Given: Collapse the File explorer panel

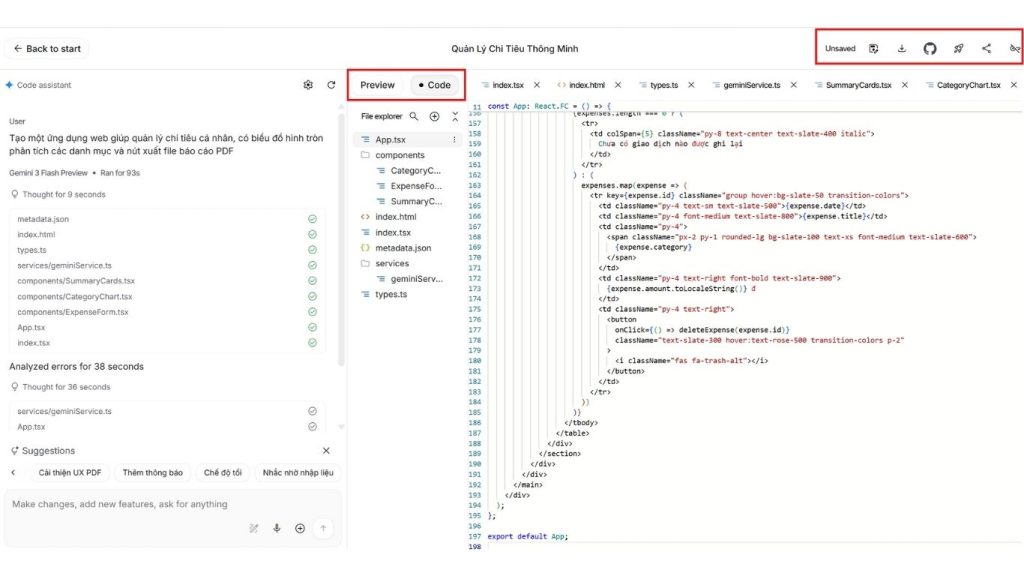Looking at the screenshot, I should [x=455, y=116].
